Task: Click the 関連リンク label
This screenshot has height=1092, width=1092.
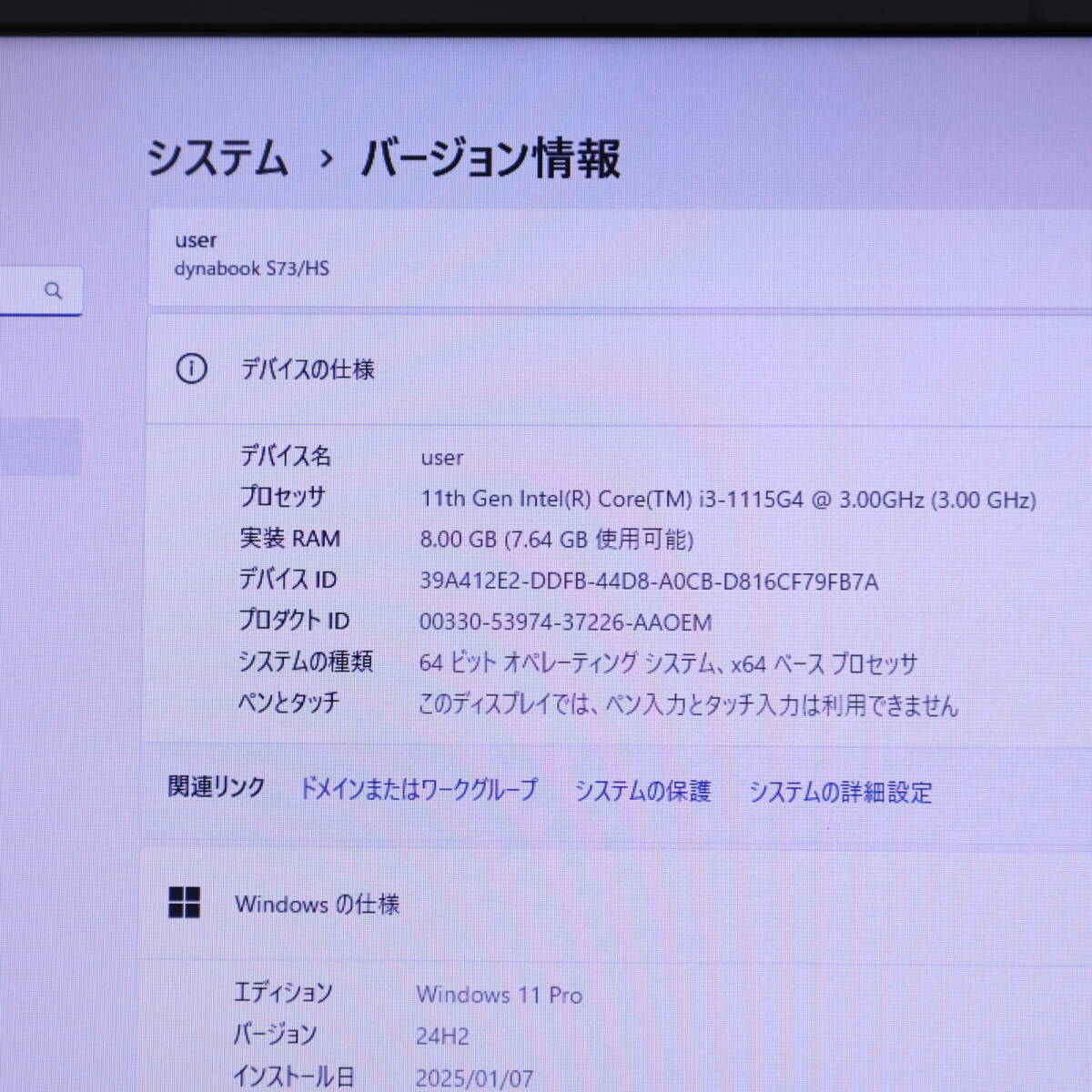Action: [x=217, y=786]
